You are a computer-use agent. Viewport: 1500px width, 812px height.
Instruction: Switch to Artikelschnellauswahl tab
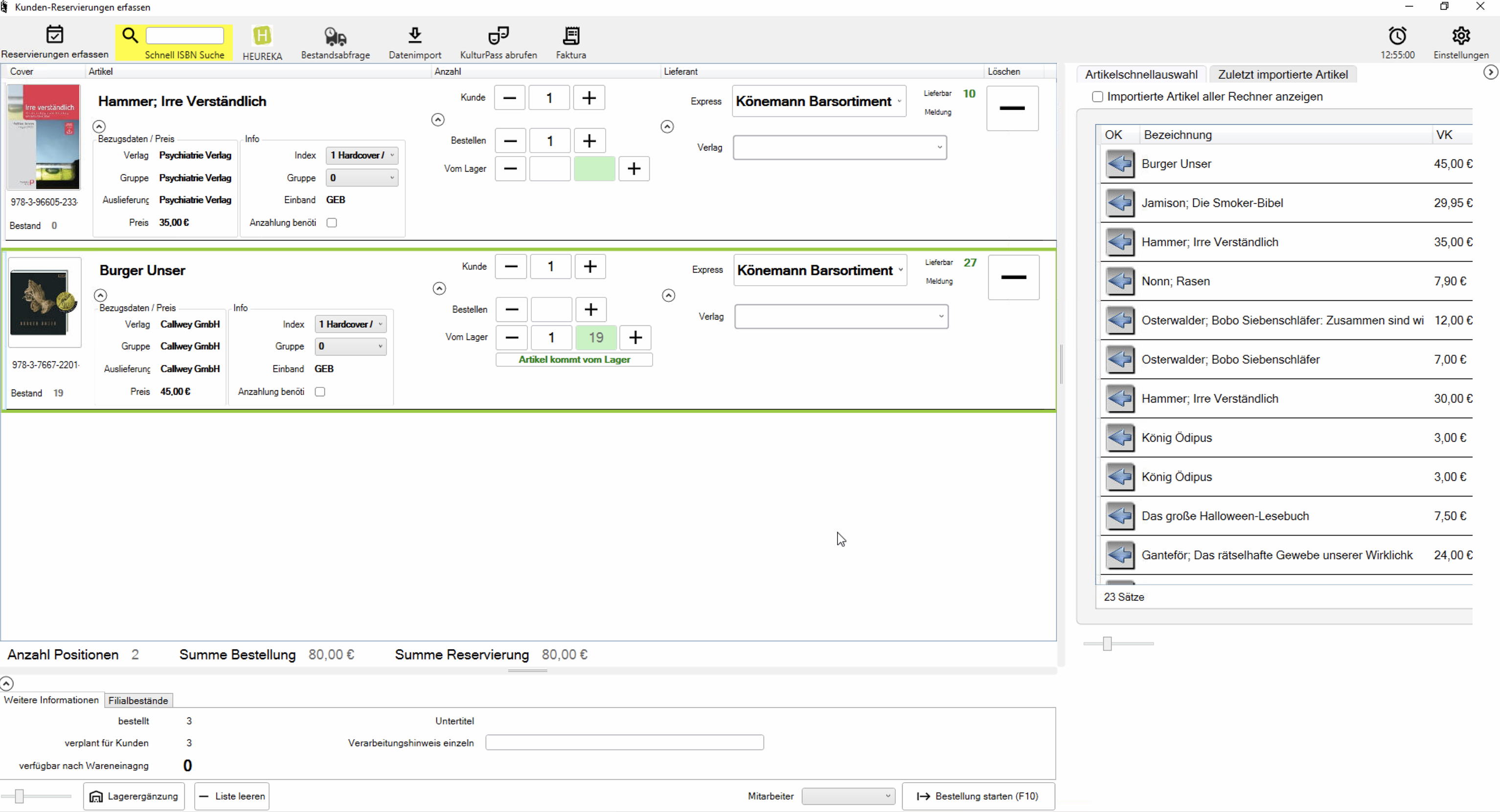(x=1141, y=74)
